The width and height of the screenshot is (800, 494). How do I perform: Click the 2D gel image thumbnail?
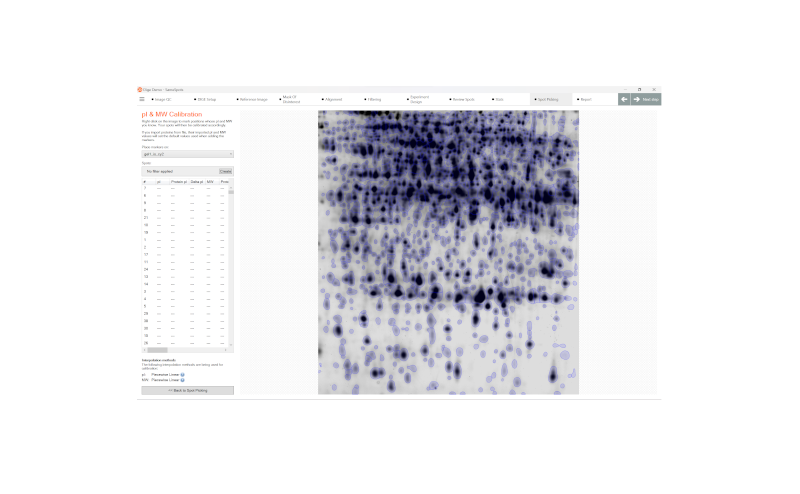click(448, 252)
